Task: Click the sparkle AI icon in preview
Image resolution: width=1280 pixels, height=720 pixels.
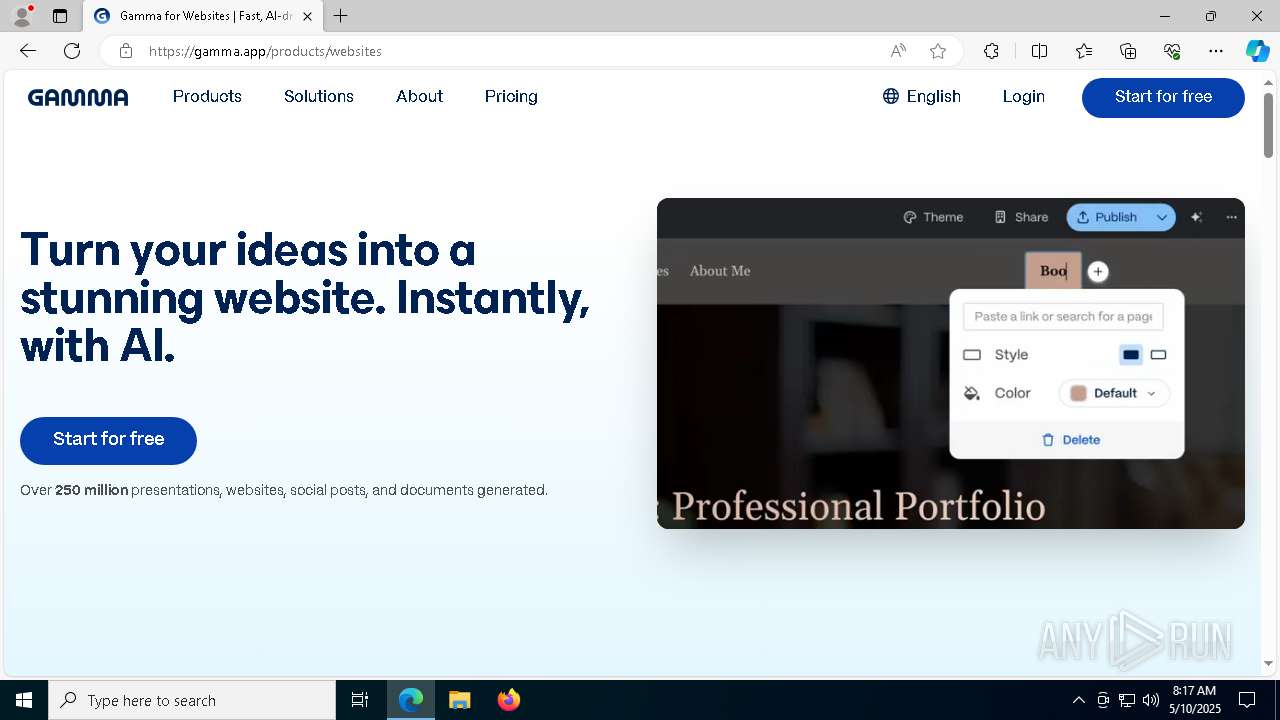Action: 1196,217
